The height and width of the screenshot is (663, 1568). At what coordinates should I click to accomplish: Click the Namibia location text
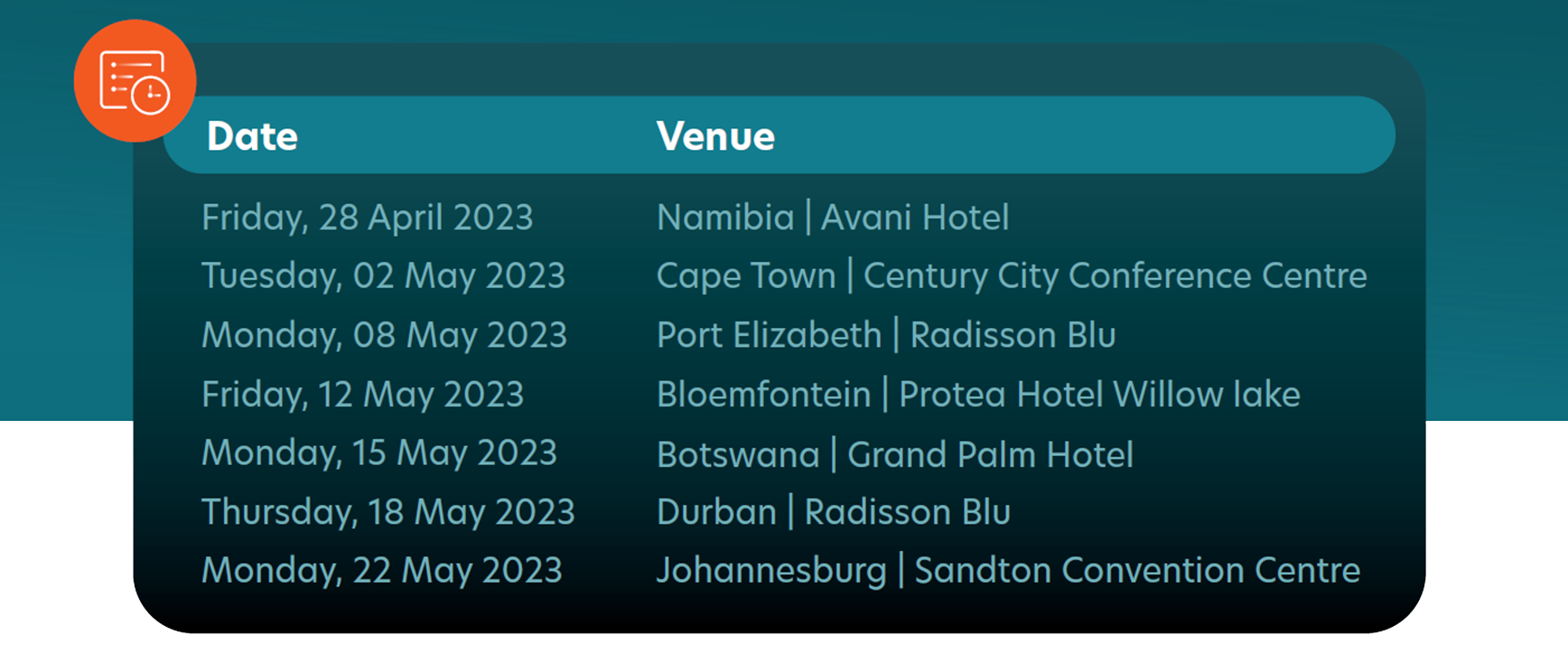pyautogui.click(x=725, y=218)
